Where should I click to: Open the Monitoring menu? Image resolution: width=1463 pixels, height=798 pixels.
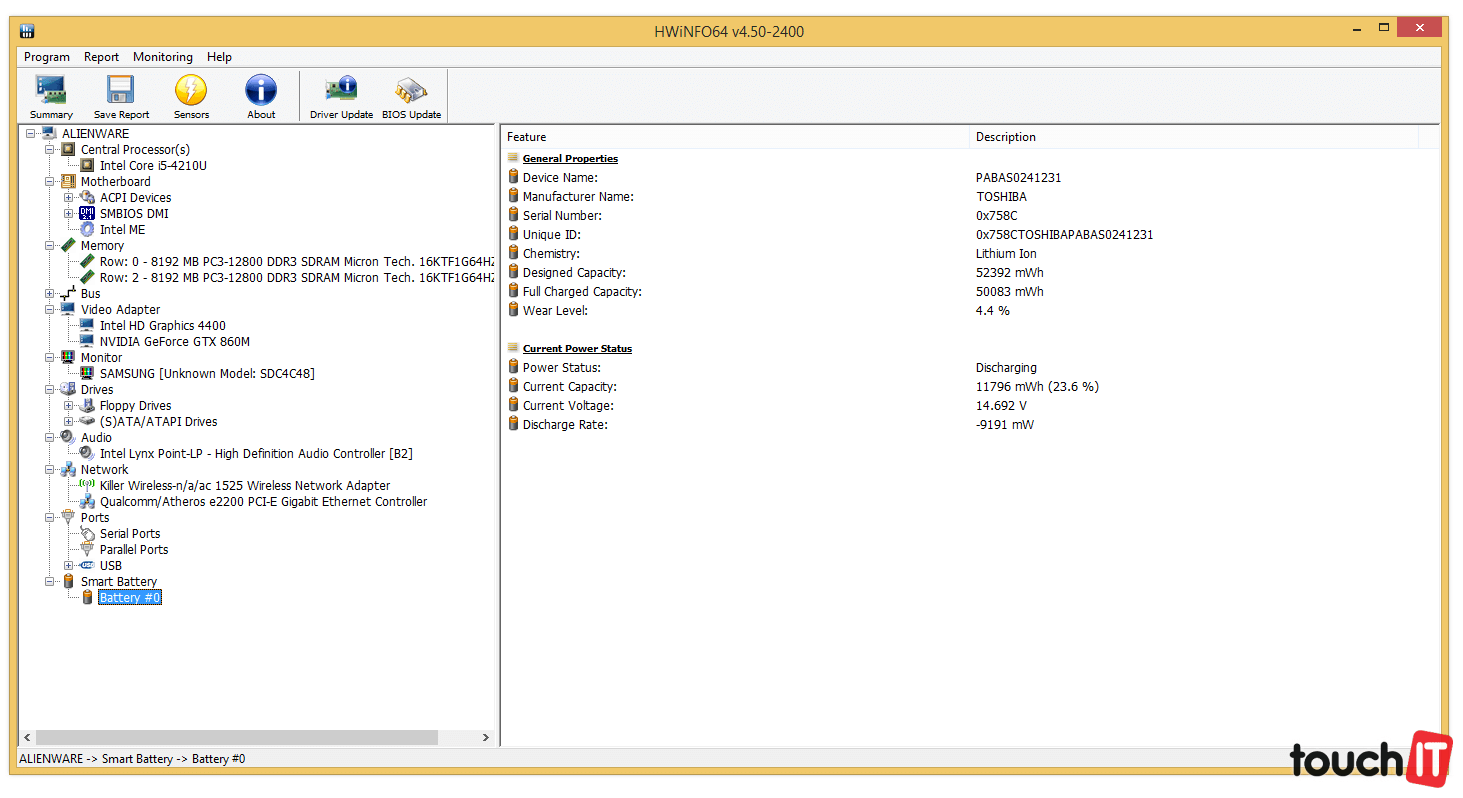pos(163,57)
